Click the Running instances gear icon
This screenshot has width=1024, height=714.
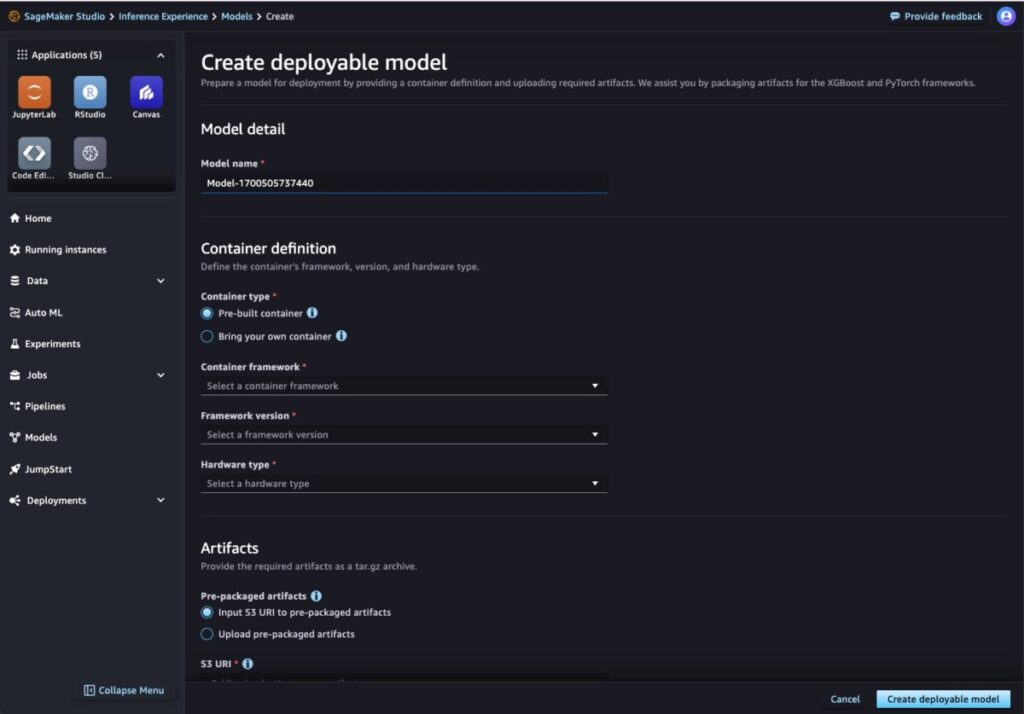(14, 250)
